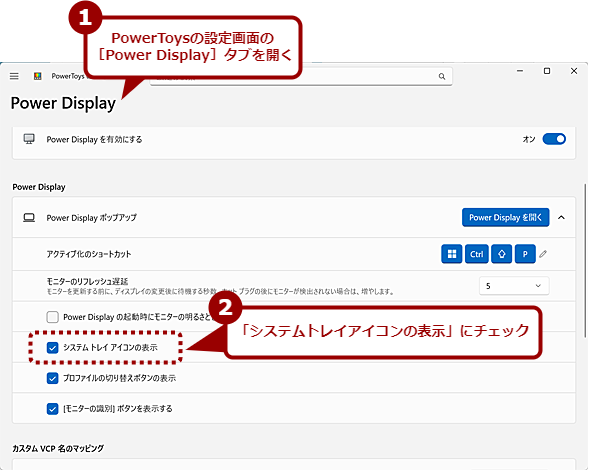
Task: Click the monitor icon beside enable Power Display
Action: pyautogui.click(x=29, y=139)
